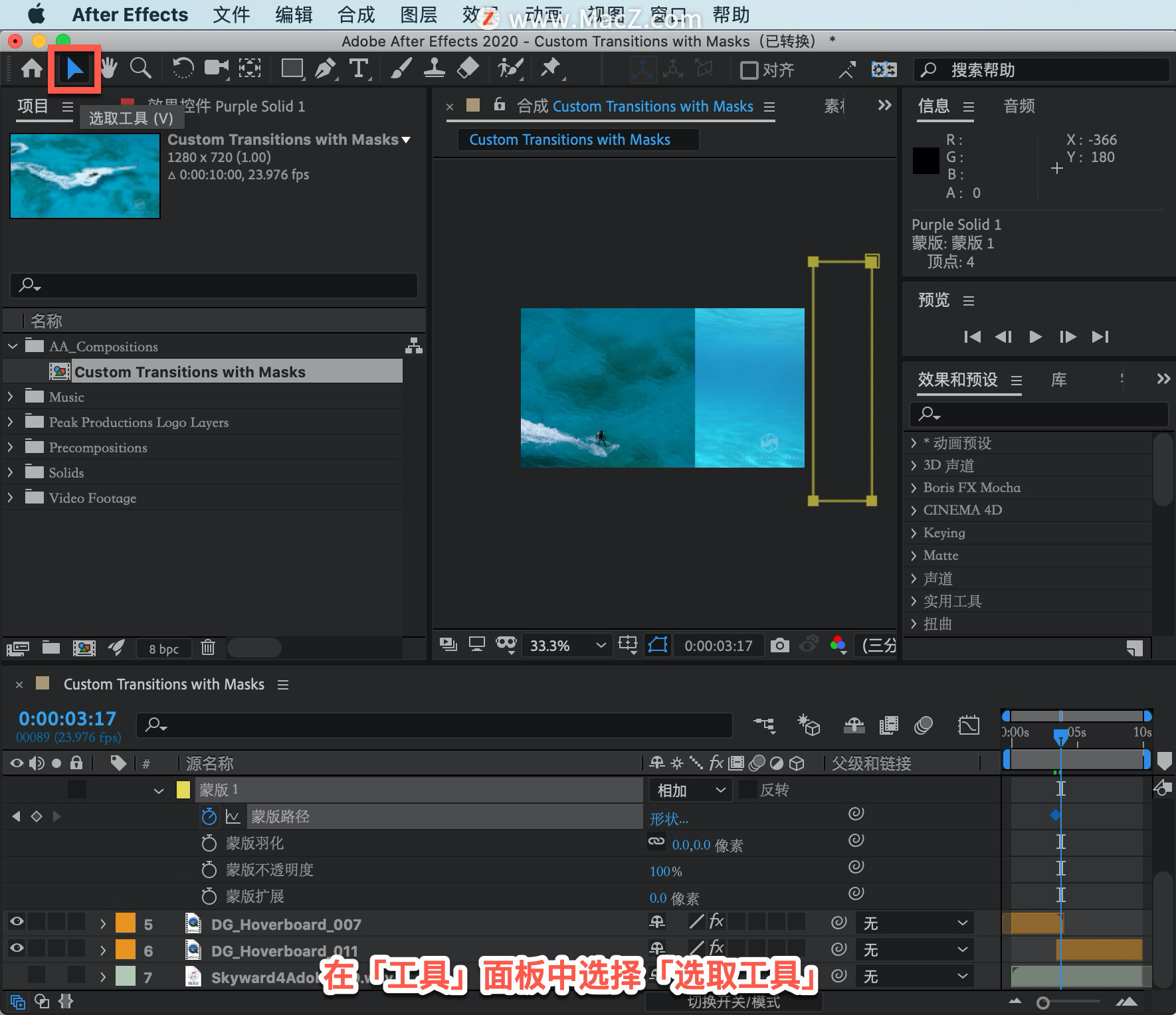Screen dimensions: 1176x1015
Task: Enable the 对齐 snapping checkbox
Action: (x=749, y=70)
